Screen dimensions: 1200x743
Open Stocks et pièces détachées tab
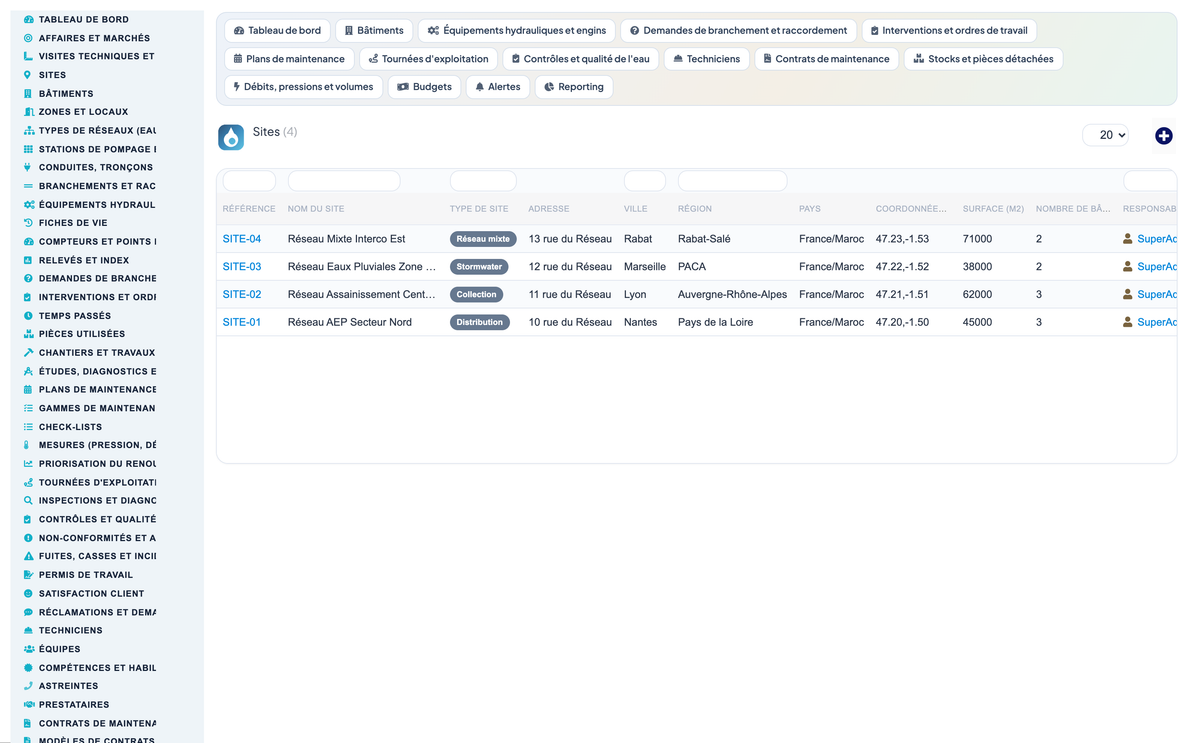(x=983, y=58)
